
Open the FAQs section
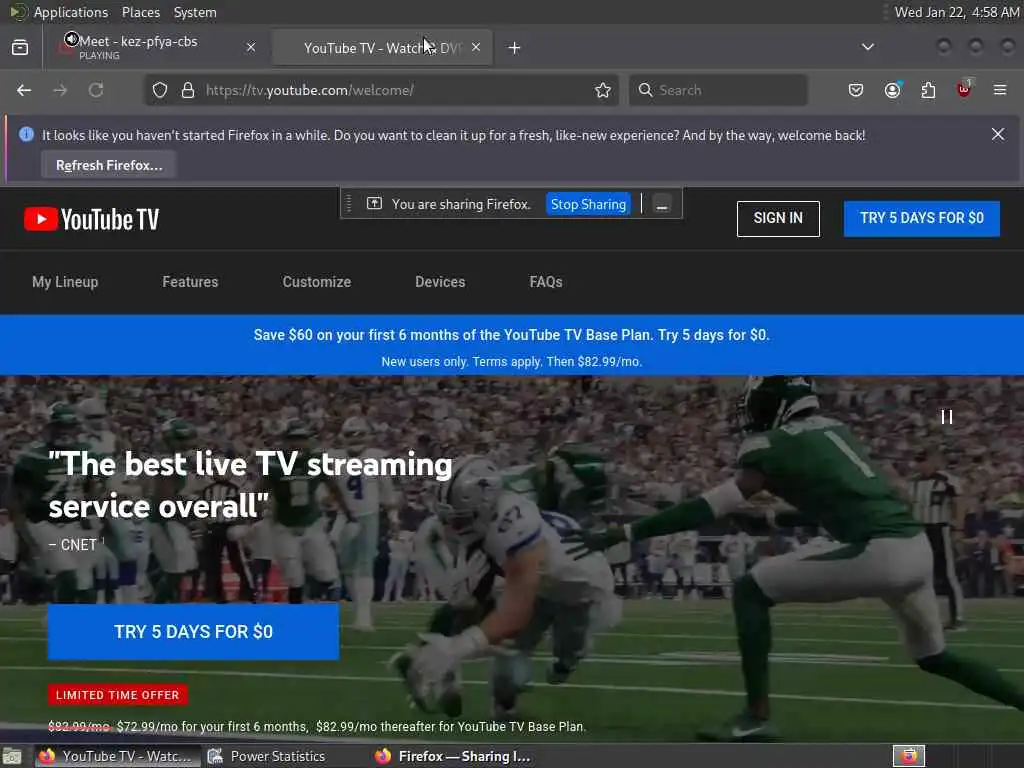click(546, 282)
